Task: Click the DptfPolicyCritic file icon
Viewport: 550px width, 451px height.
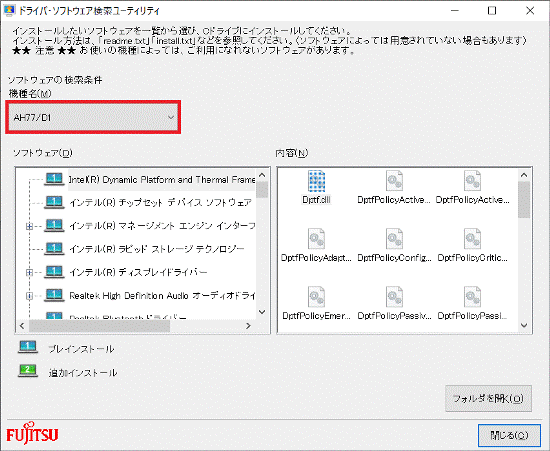Action: 472,239
